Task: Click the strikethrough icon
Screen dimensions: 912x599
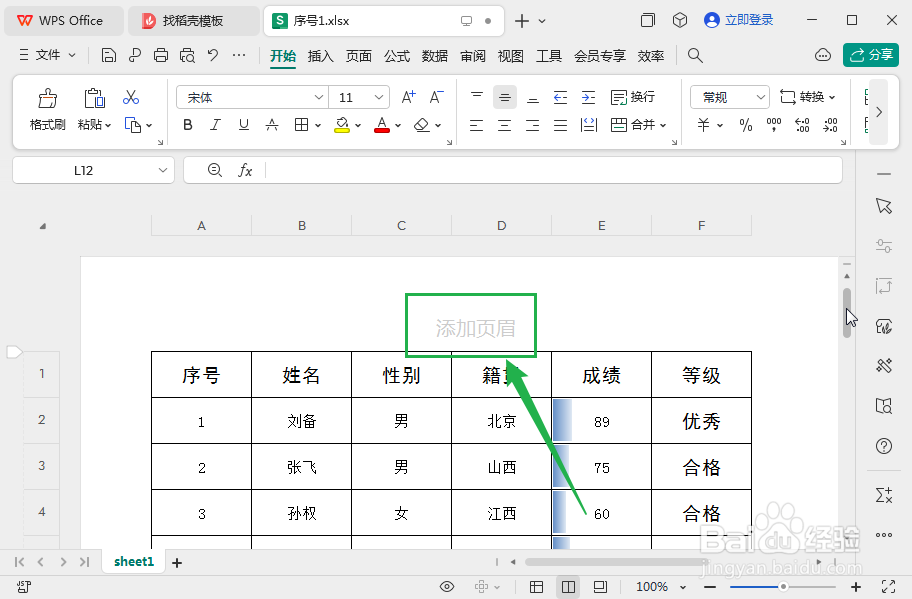Action: (x=272, y=124)
